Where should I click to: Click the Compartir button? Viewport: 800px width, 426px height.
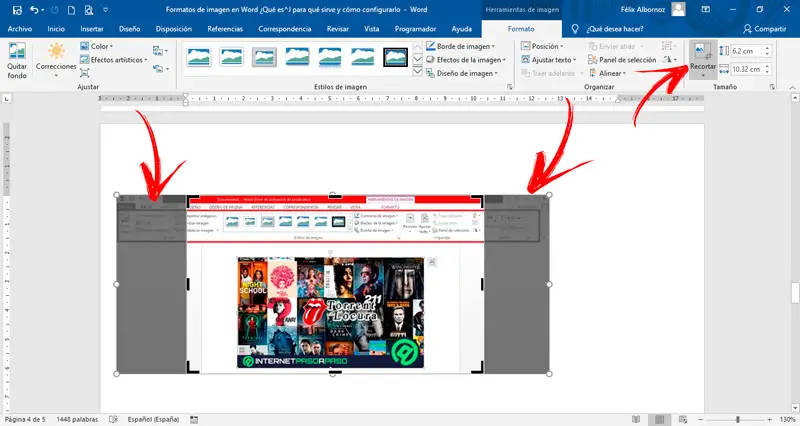click(x=765, y=29)
